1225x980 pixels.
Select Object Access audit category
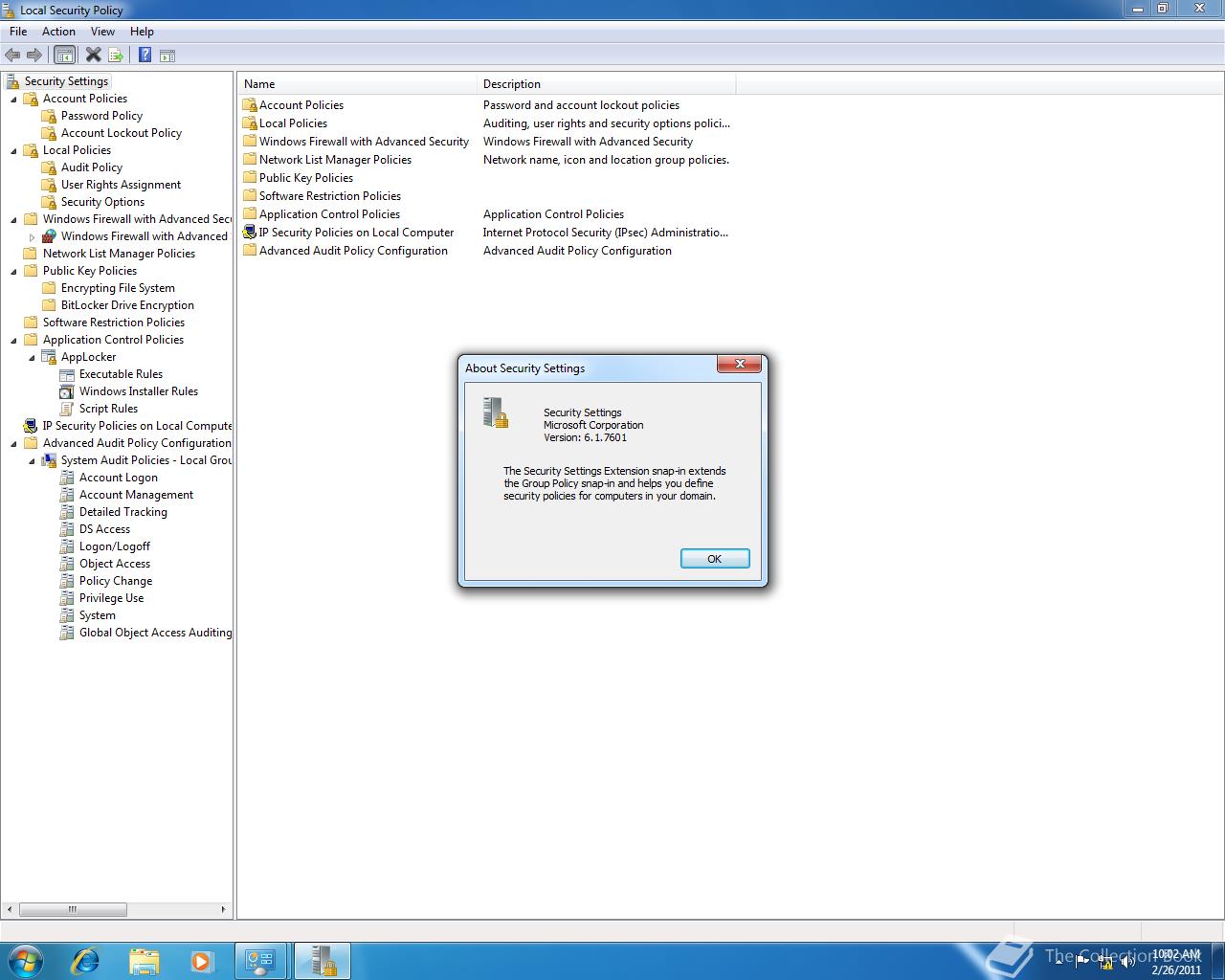point(115,564)
